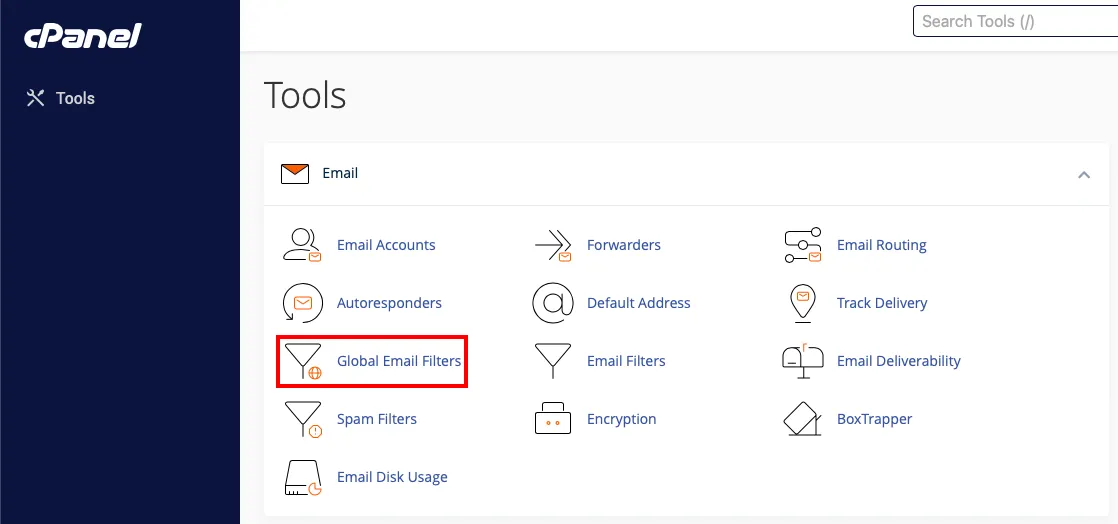Click the Tools wrench icon in sidebar
Screen dimensions: 1118x524
(x=36, y=98)
